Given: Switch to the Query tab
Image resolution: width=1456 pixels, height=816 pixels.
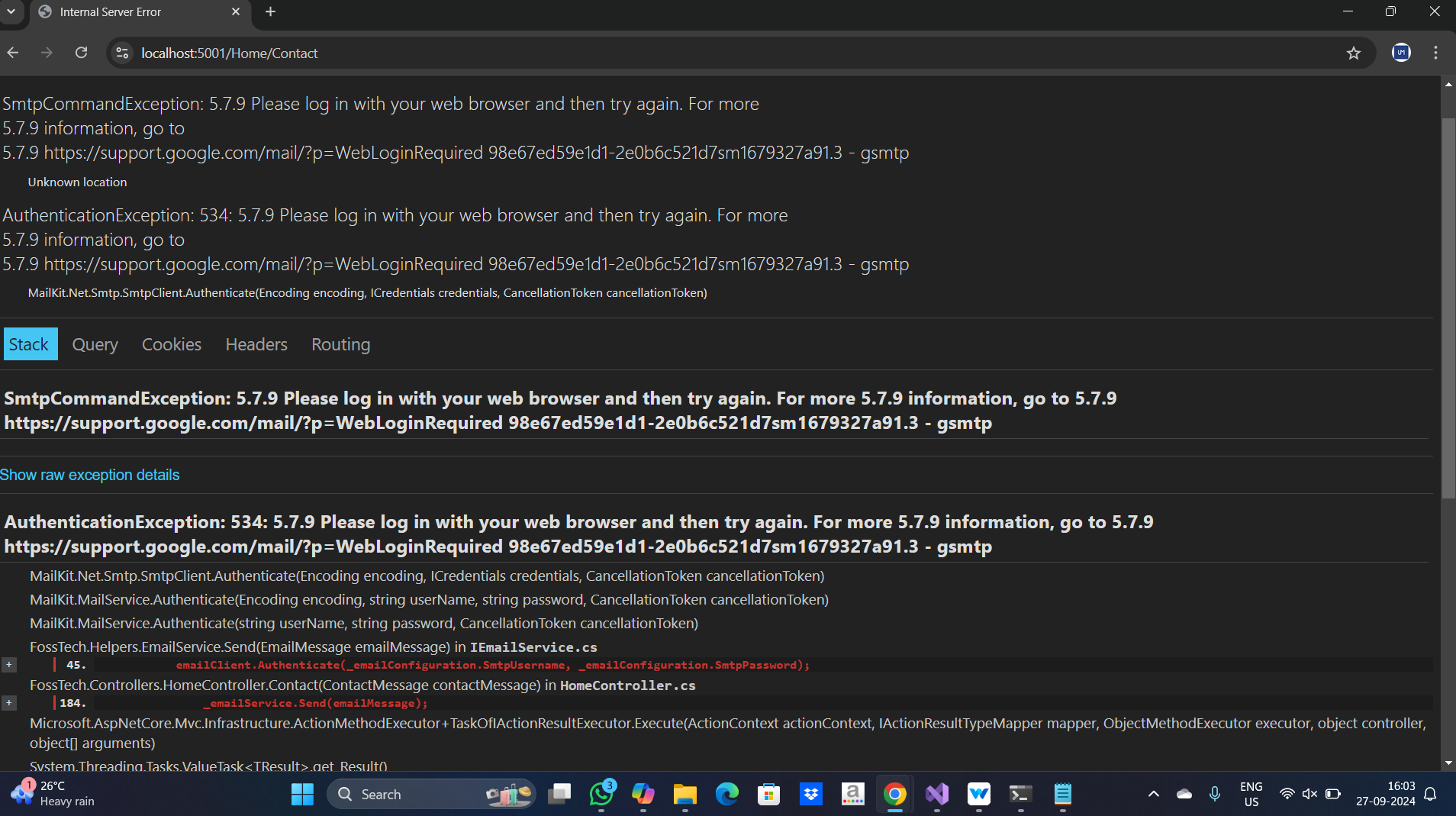Looking at the screenshot, I should (95, 344).
